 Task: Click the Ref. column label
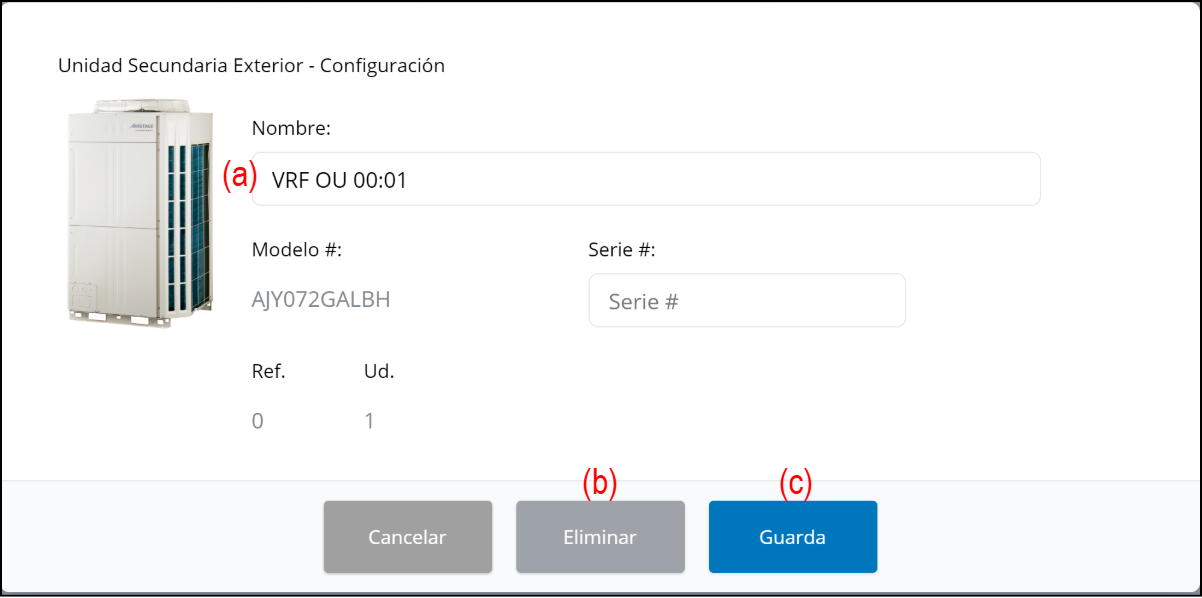(x=268, y=372)
